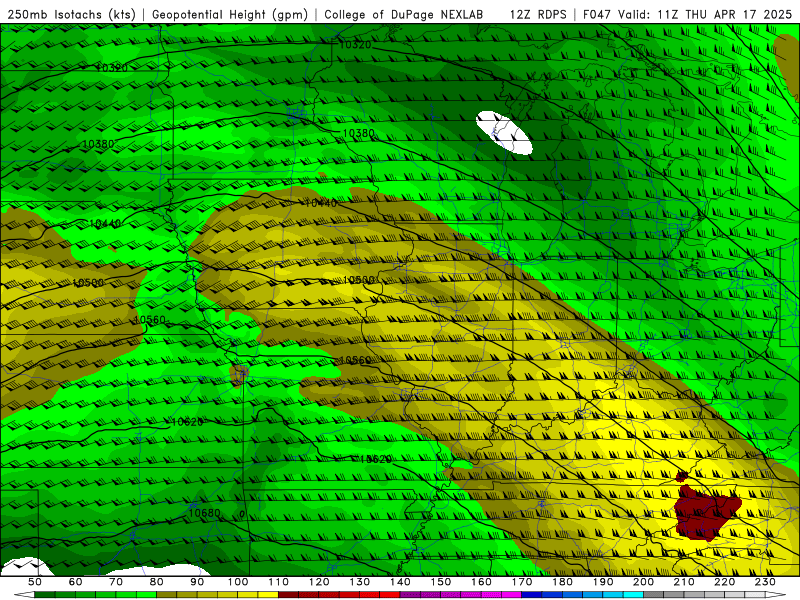The image size is (800, 600).
Task: Pick the cyan swatch just before 200
Action: pyautogui.click(x=633, y=595)
